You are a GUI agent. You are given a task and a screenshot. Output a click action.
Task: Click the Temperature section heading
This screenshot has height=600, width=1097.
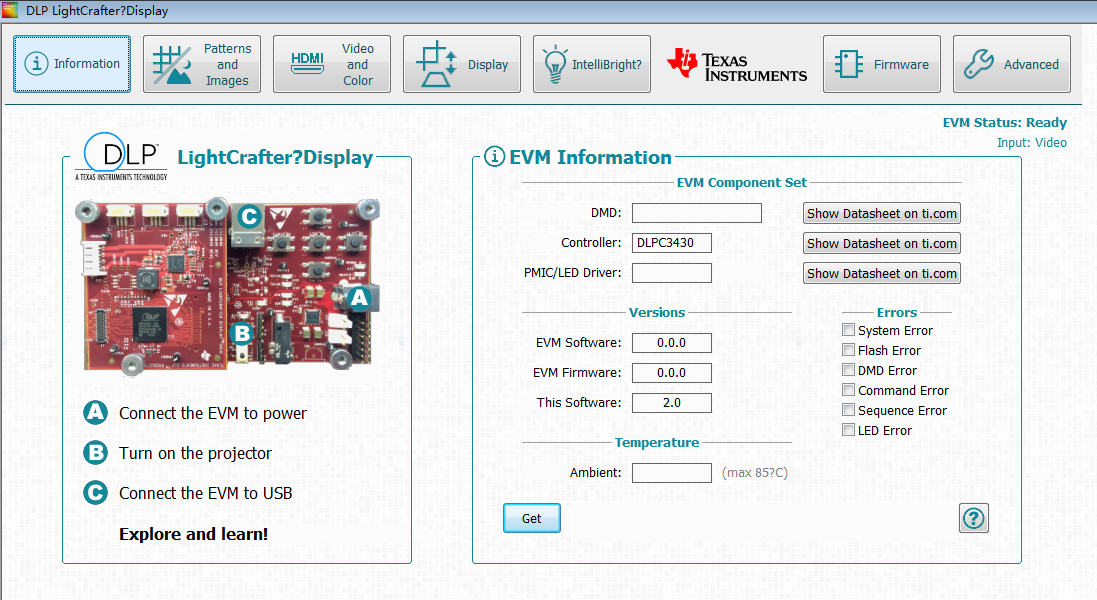pos(657,443)
